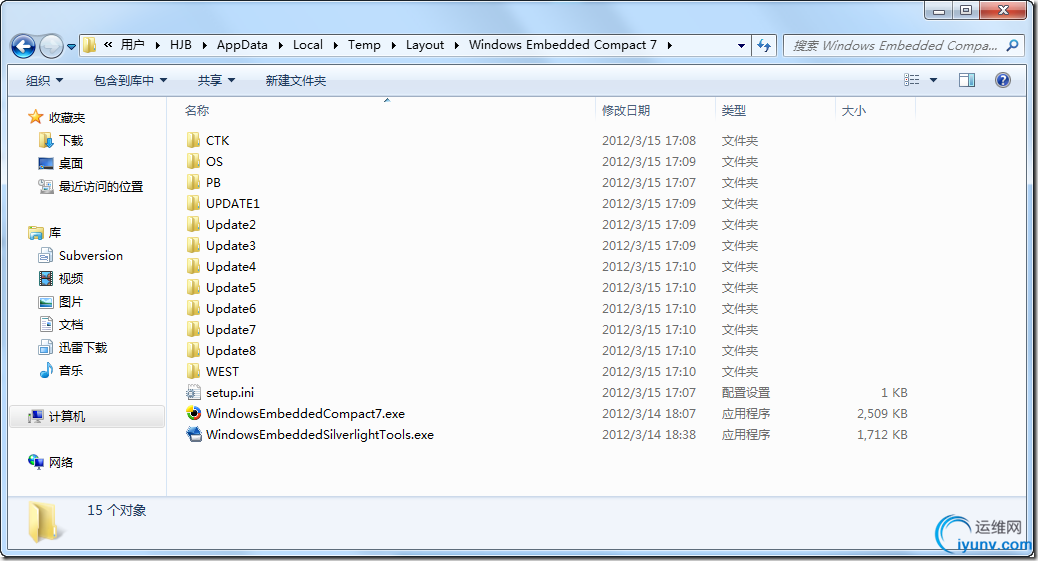The width and height of the screenshot is (1038, 561).
Task: Select 计算机 in navigation pane
Action: 87,416
